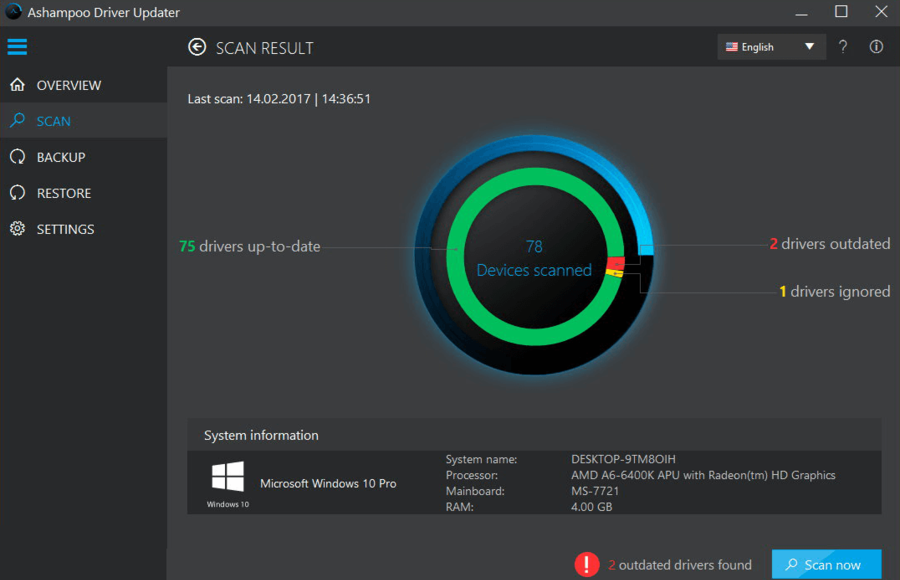The image size is (900, 580).
Task: Click RAM value 4.00 GB
Action: pos(592,507)
